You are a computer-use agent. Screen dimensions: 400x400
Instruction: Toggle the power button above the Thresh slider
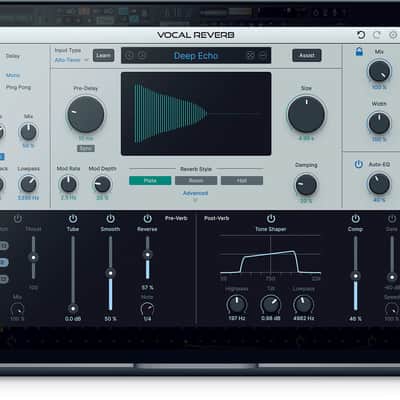[18, 219]
